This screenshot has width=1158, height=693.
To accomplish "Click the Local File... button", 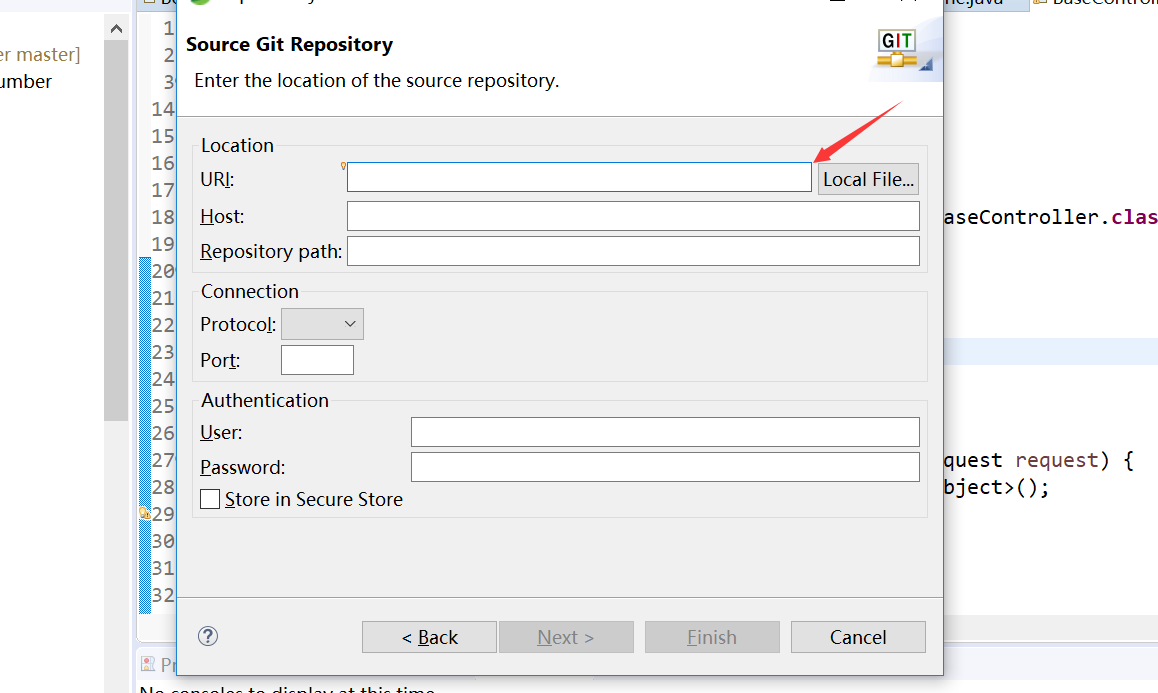I will coord(867,179).
